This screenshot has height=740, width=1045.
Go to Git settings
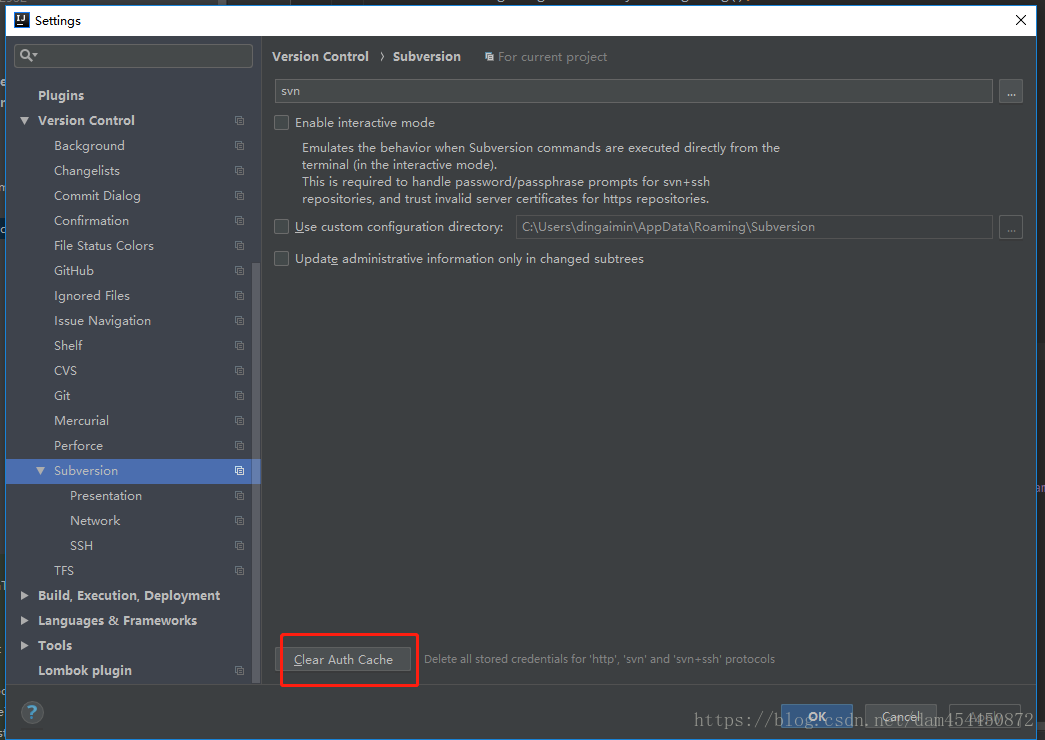pyautogui.click(x=62, y=395)
